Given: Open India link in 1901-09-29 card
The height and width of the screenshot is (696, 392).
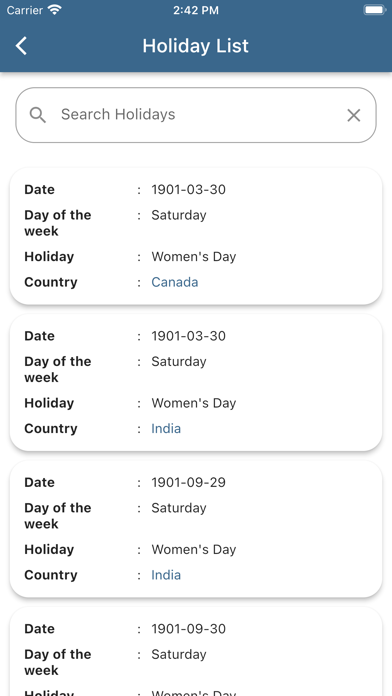Looking at the screenshot, I should (x=166, y=575).
